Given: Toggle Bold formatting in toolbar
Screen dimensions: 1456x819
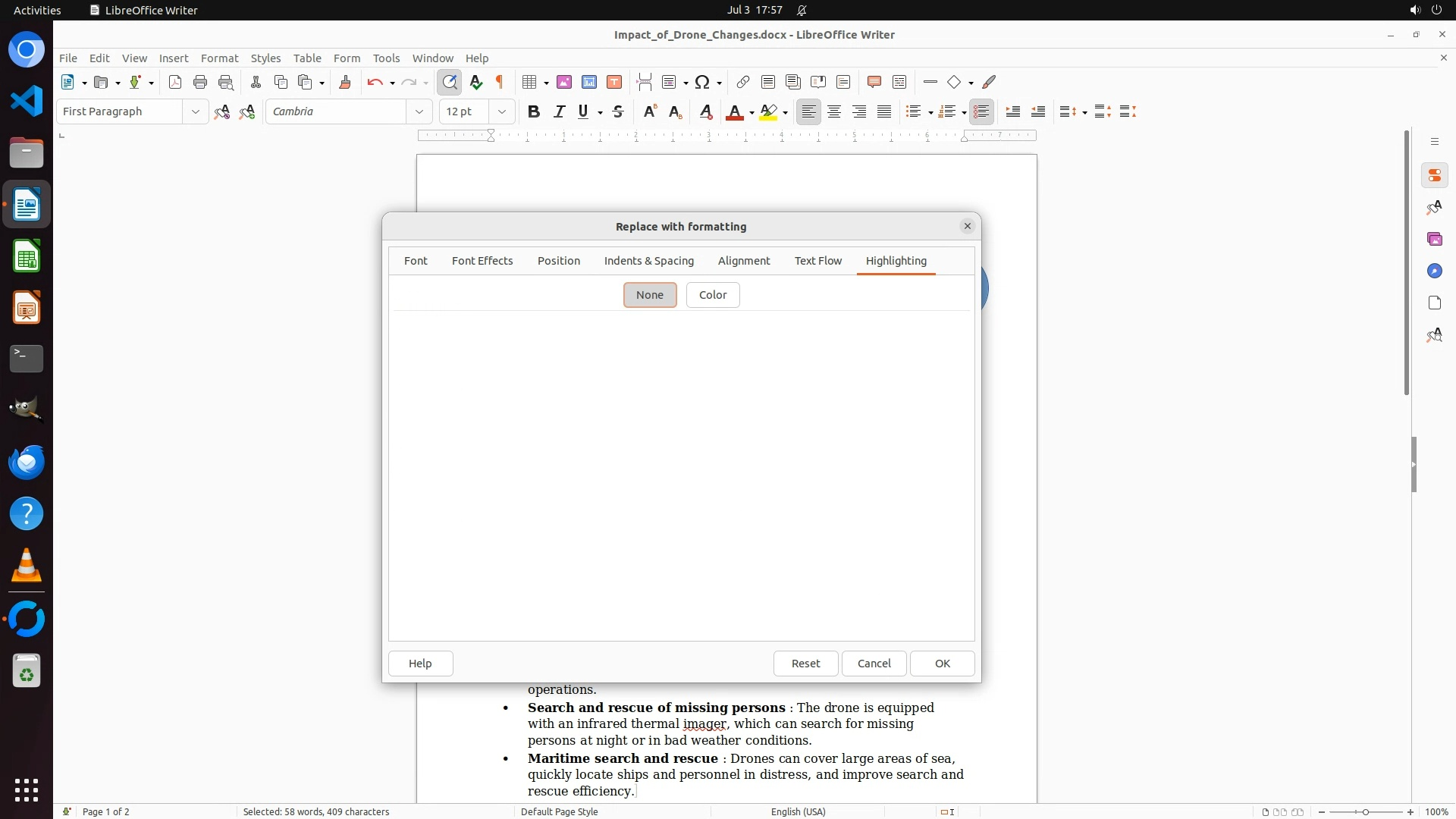Looking at the screenshot, I should coord(534,111).
